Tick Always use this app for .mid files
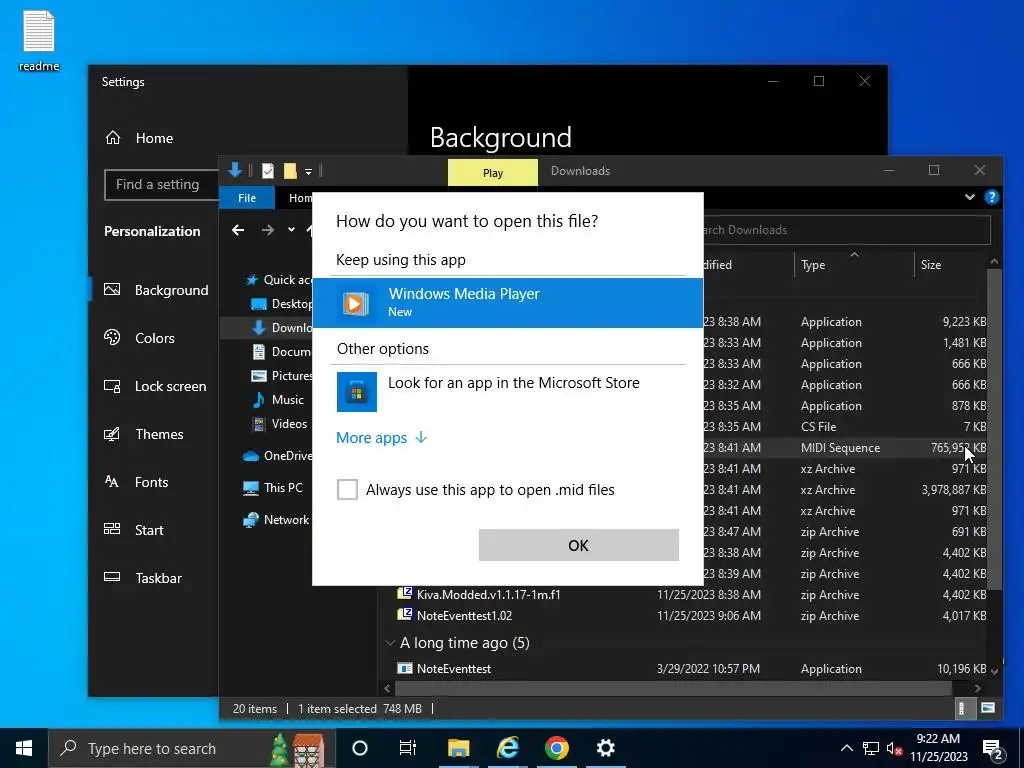This screenshot has width=1024, height=768. 347,489
